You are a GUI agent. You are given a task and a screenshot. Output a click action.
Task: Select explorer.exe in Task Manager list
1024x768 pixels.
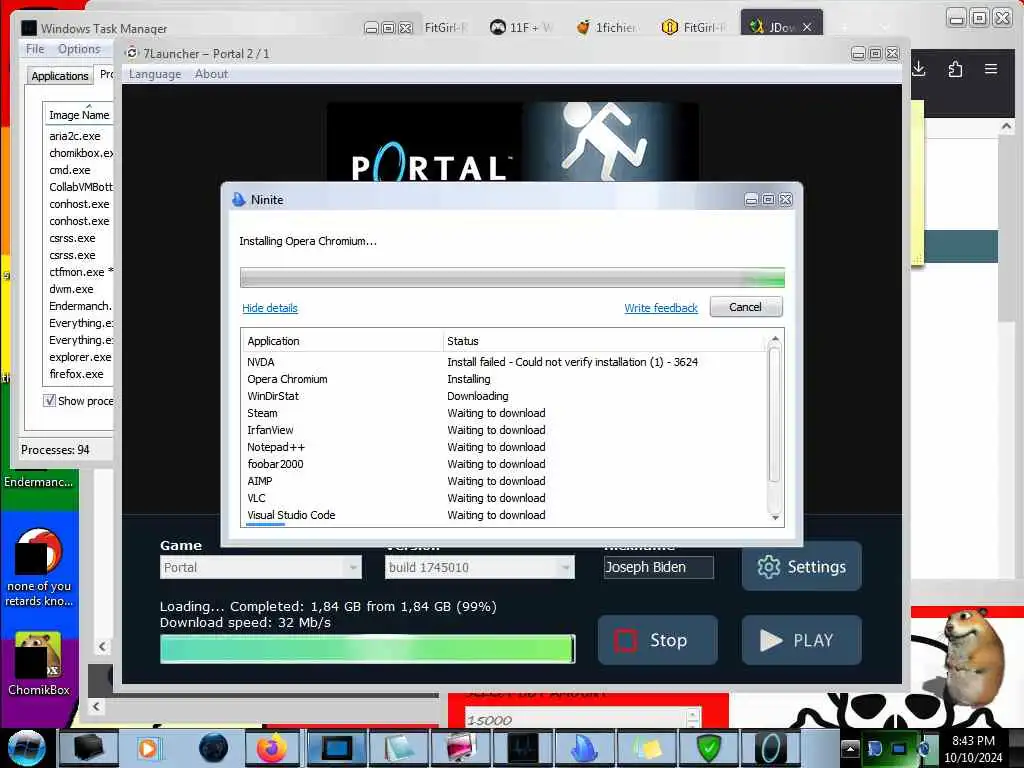[x=80, y=357]
